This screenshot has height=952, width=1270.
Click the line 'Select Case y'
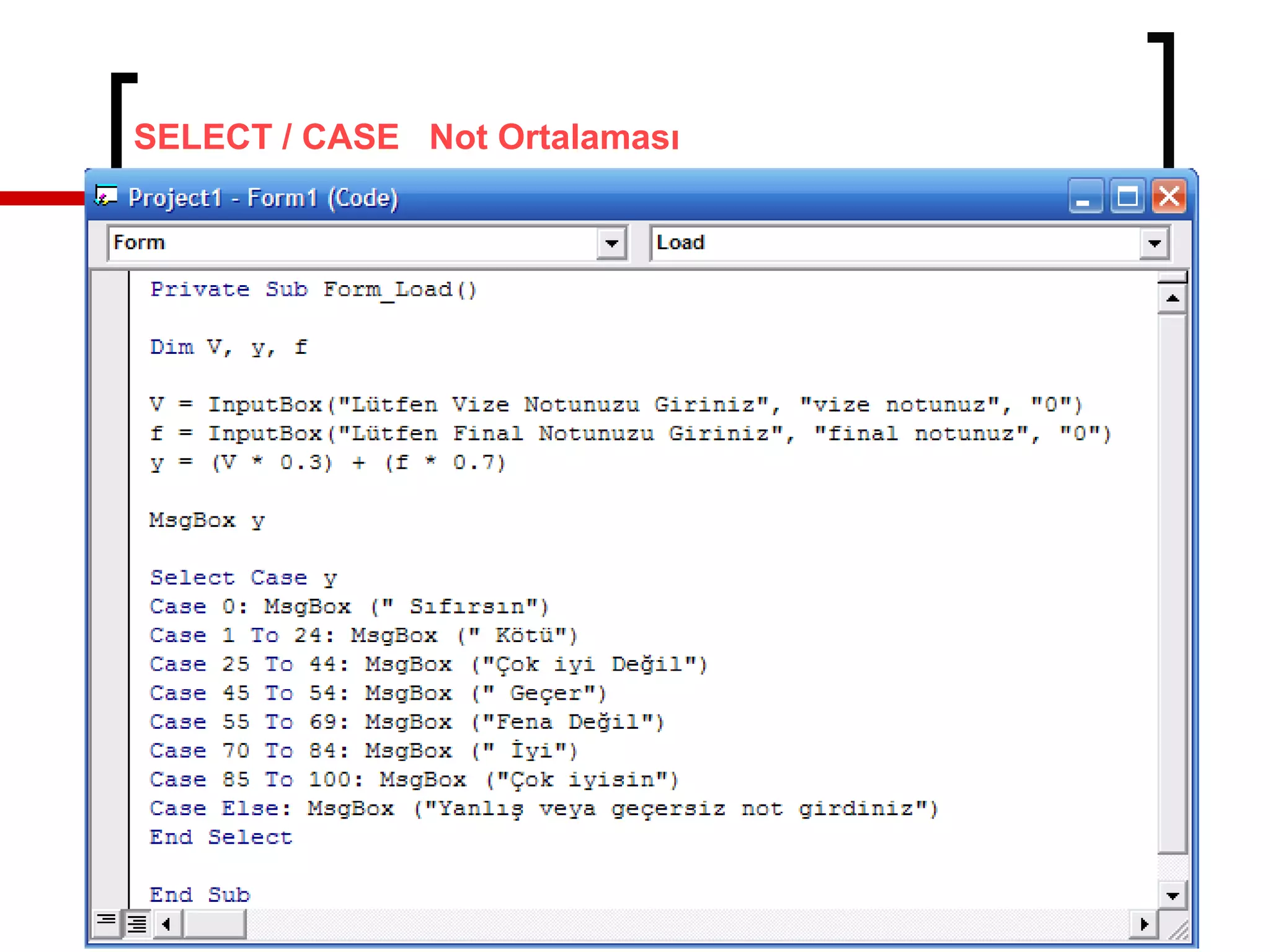[243, 578]
